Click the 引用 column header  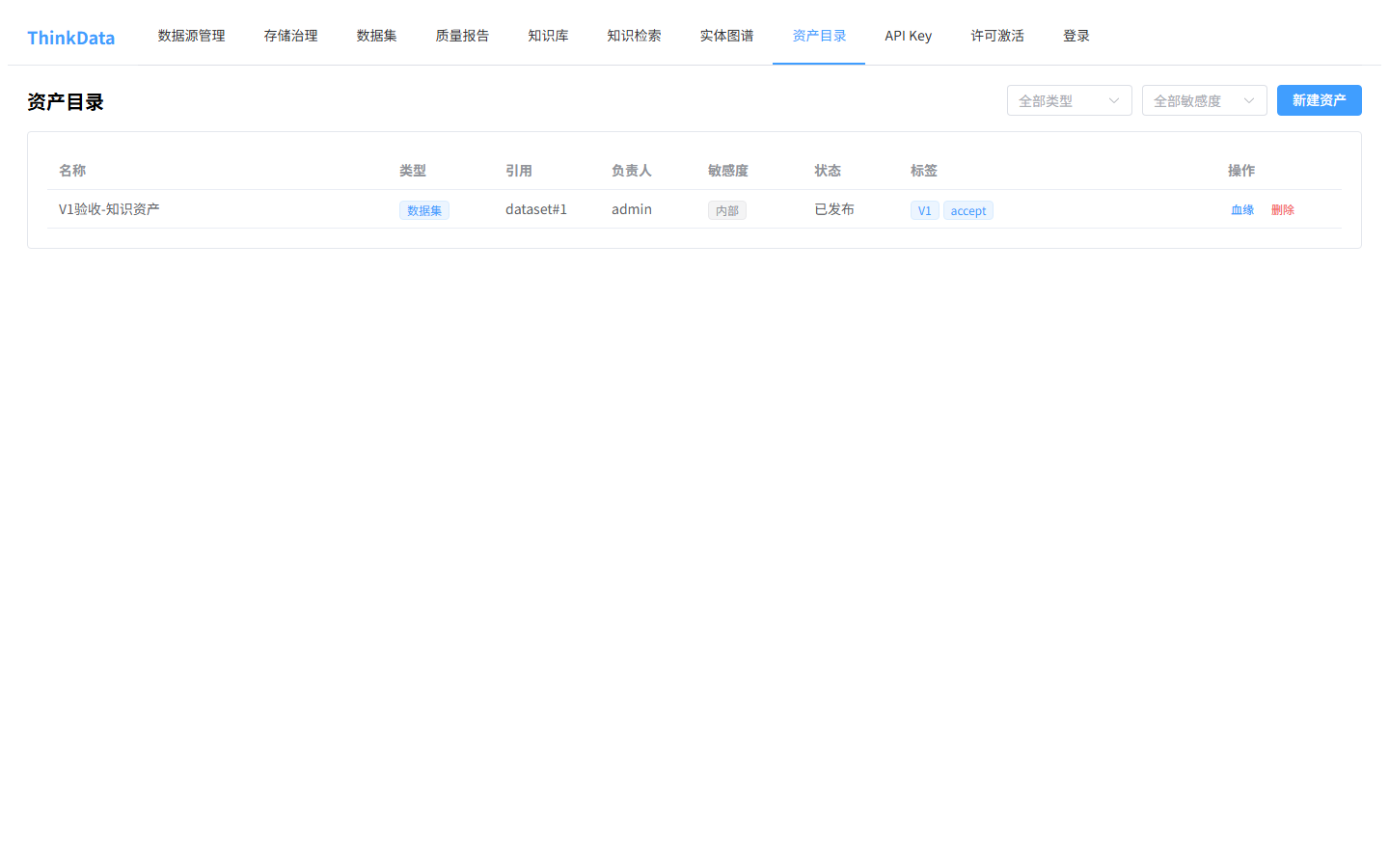pyautogui.click(x=519, y=171)
